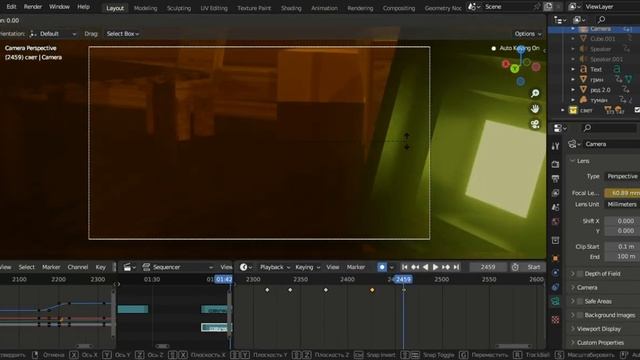The image size is (640, 360).
Task: Open the Scene properties tab
Action: point(555,207)
